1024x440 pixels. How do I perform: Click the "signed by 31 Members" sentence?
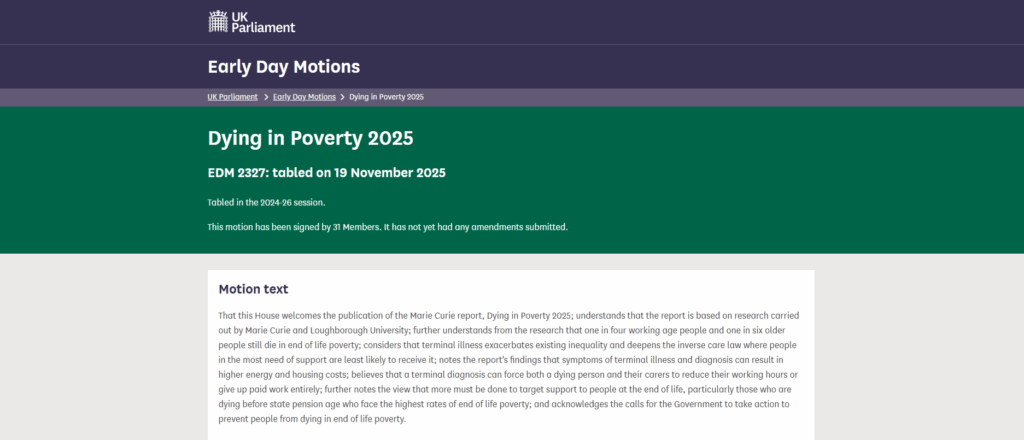tap(387, 227)
